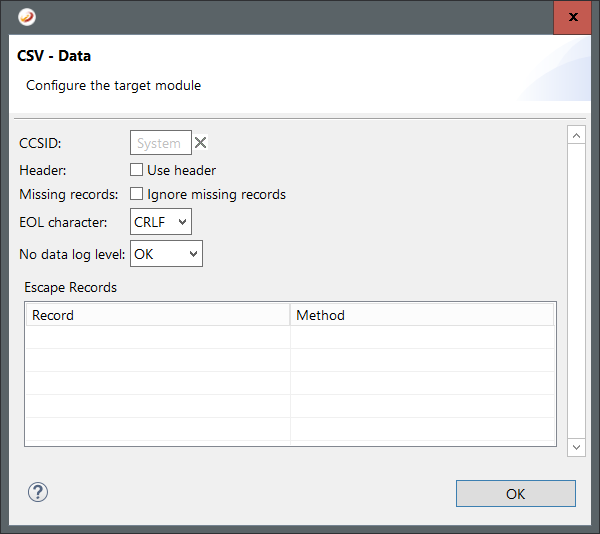Click the Method column header
600x534 pixels.
pyautogui.click(x=422, y=315)
